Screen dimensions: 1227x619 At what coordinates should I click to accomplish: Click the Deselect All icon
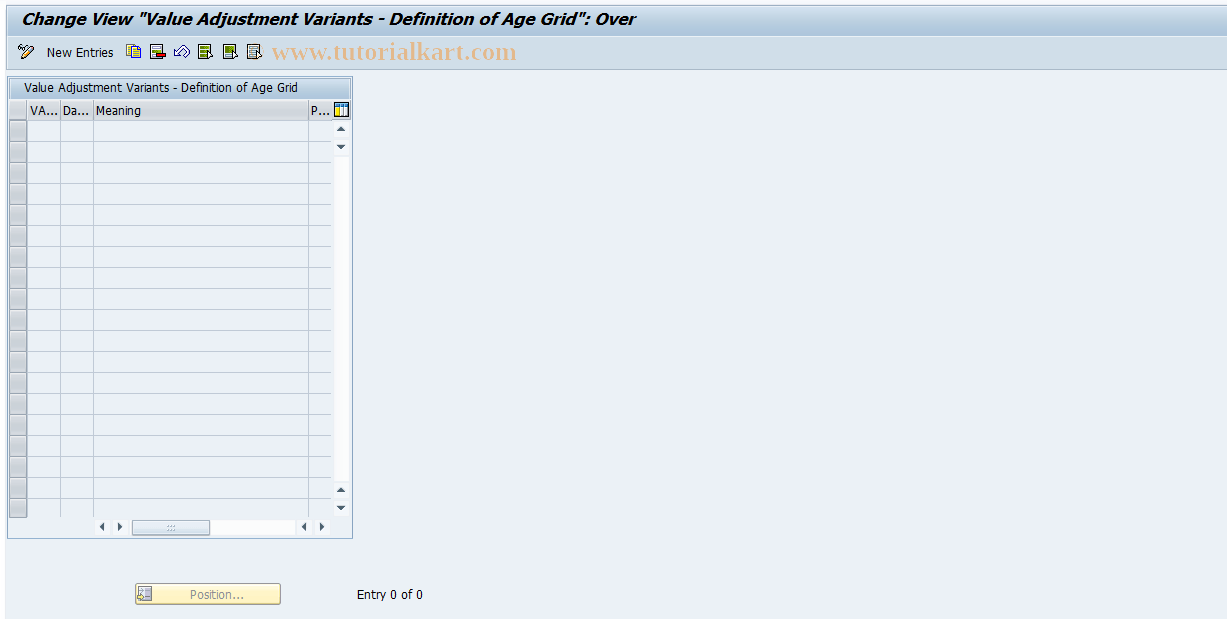click(x=253, y=51)
